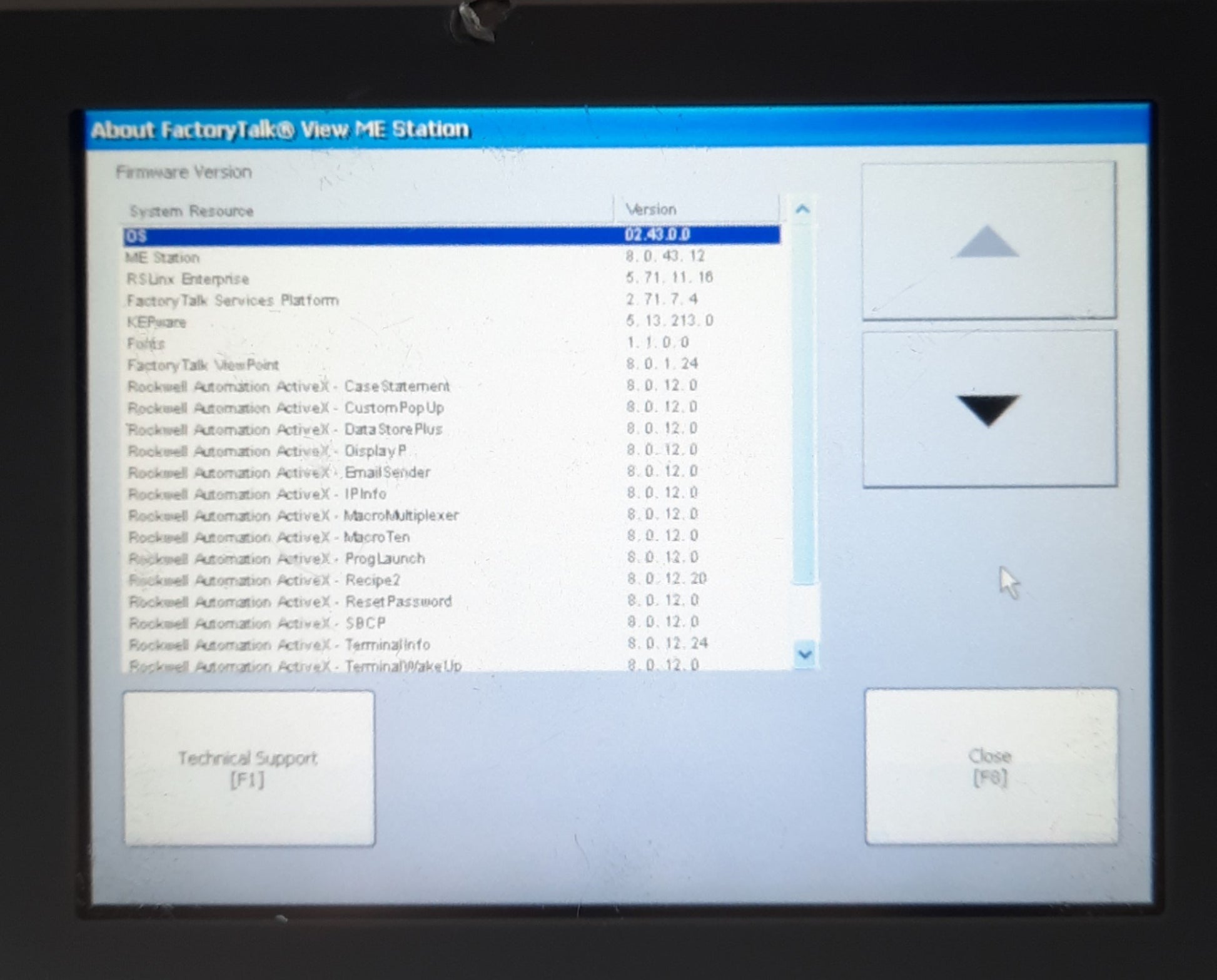This screenshot has width=1217, height=980.
Task: Click version value 8.0.12.24
Action: point(668,643)
